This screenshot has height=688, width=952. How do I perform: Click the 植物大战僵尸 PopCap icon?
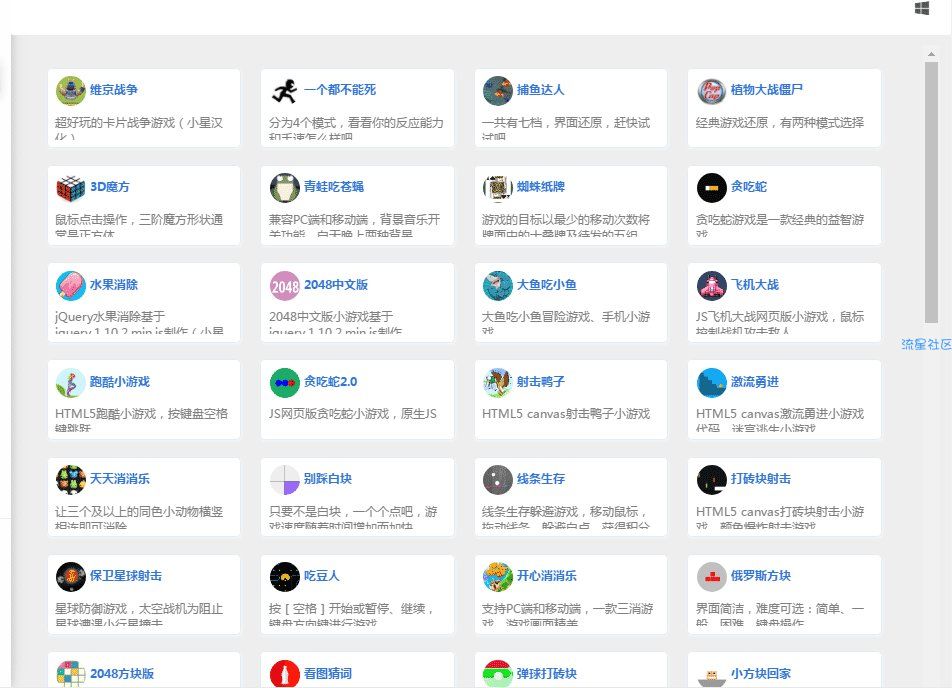(712, 90)
